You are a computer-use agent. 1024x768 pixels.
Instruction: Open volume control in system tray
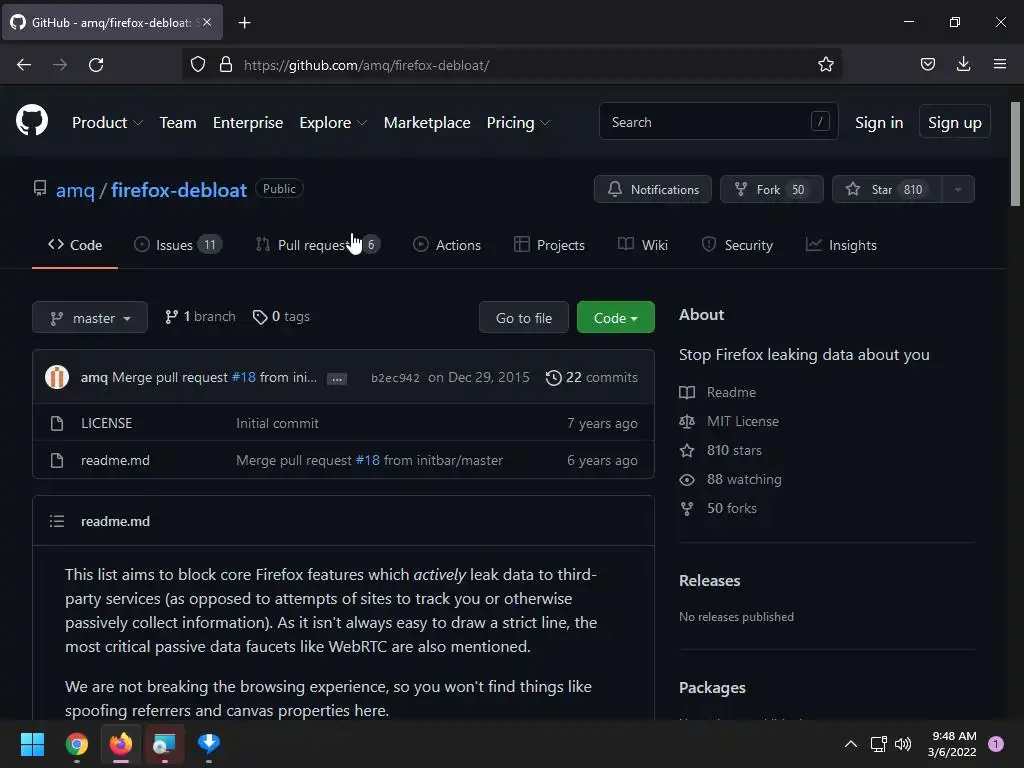pyautogui.click(x=903, y=744)
